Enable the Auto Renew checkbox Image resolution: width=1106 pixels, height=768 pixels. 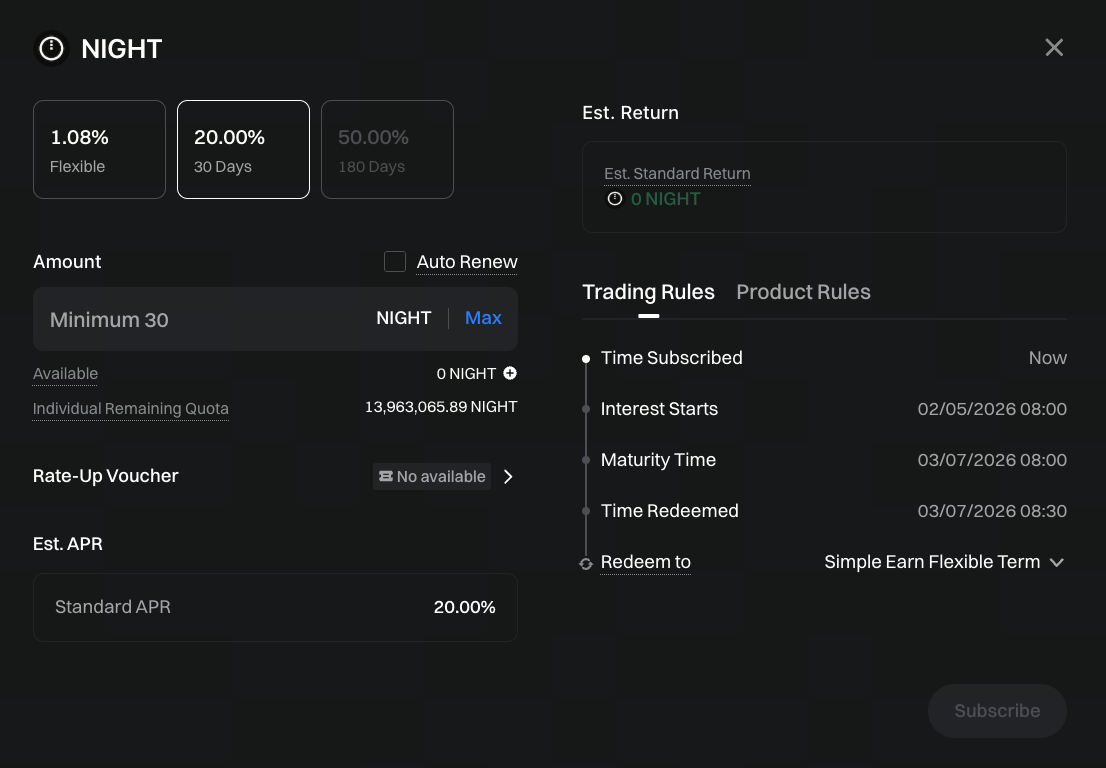tap(395, 262)
